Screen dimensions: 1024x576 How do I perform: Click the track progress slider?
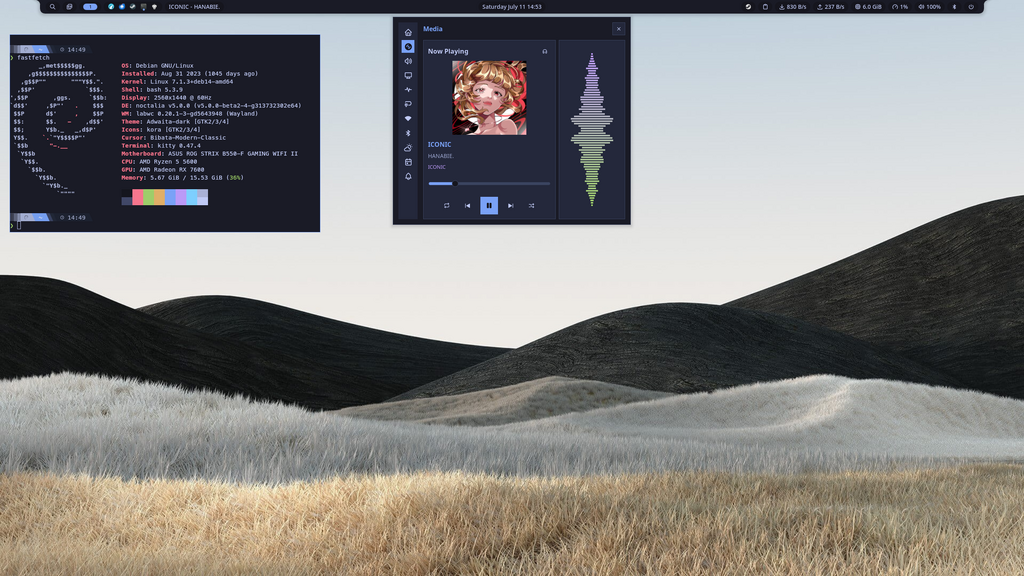[x=489, y=184]
